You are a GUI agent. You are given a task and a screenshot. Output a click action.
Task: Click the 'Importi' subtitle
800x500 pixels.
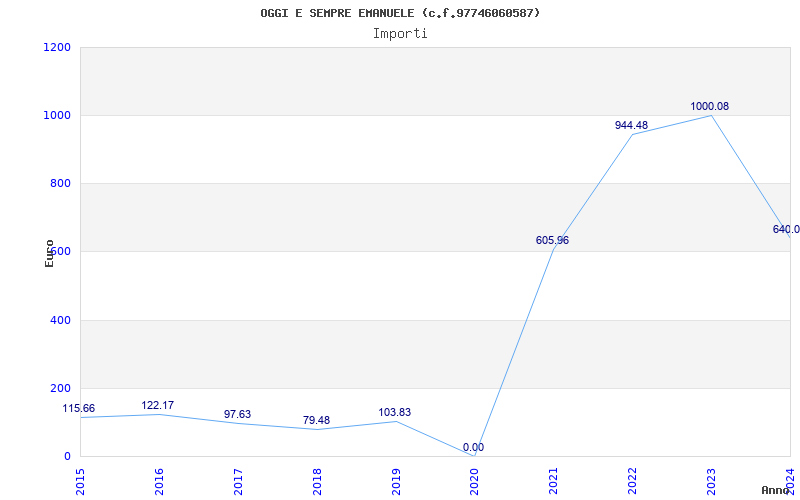pos(400,34)
